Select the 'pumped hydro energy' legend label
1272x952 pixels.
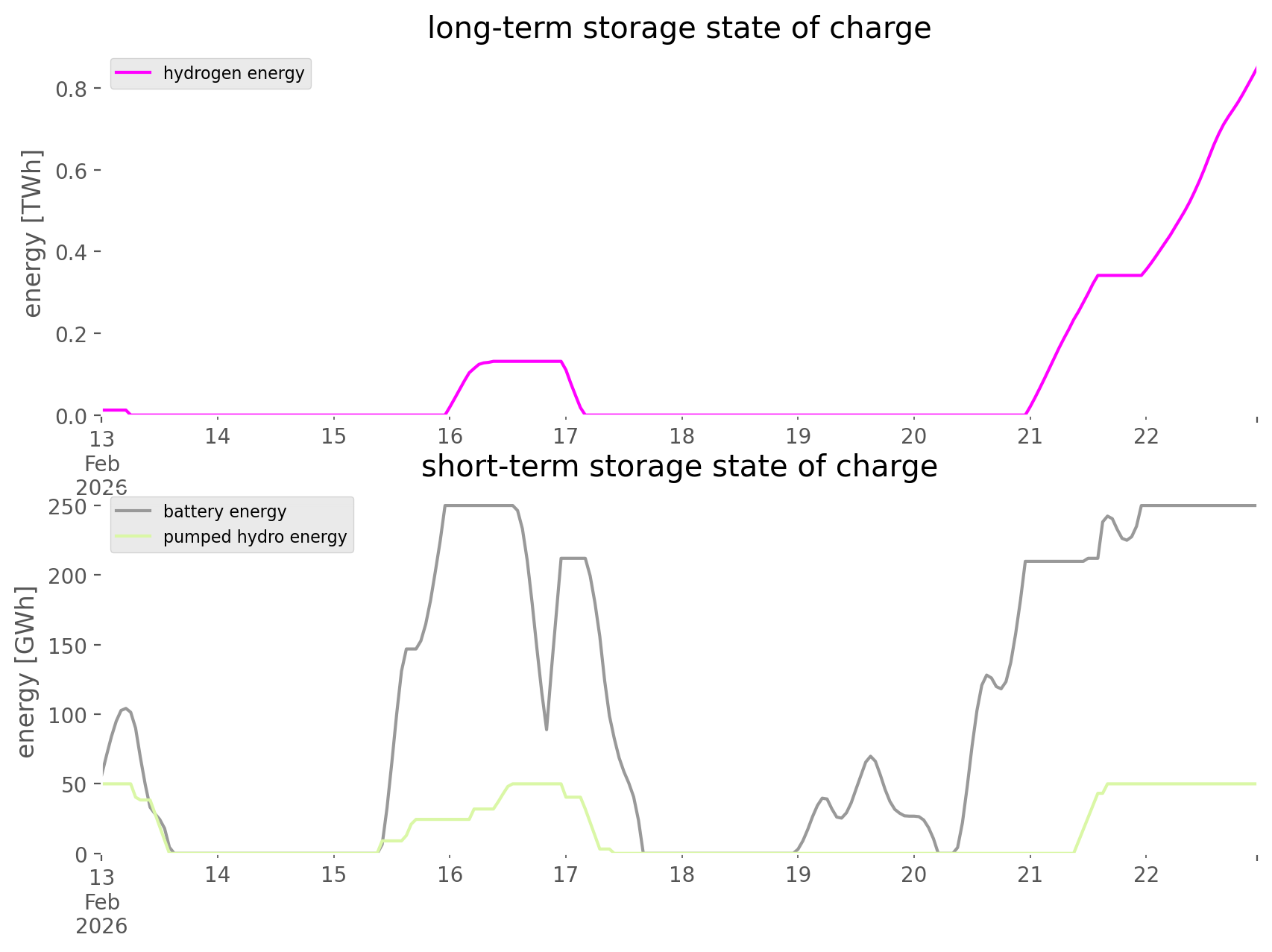pyautogui.click(x=255, y=537)
